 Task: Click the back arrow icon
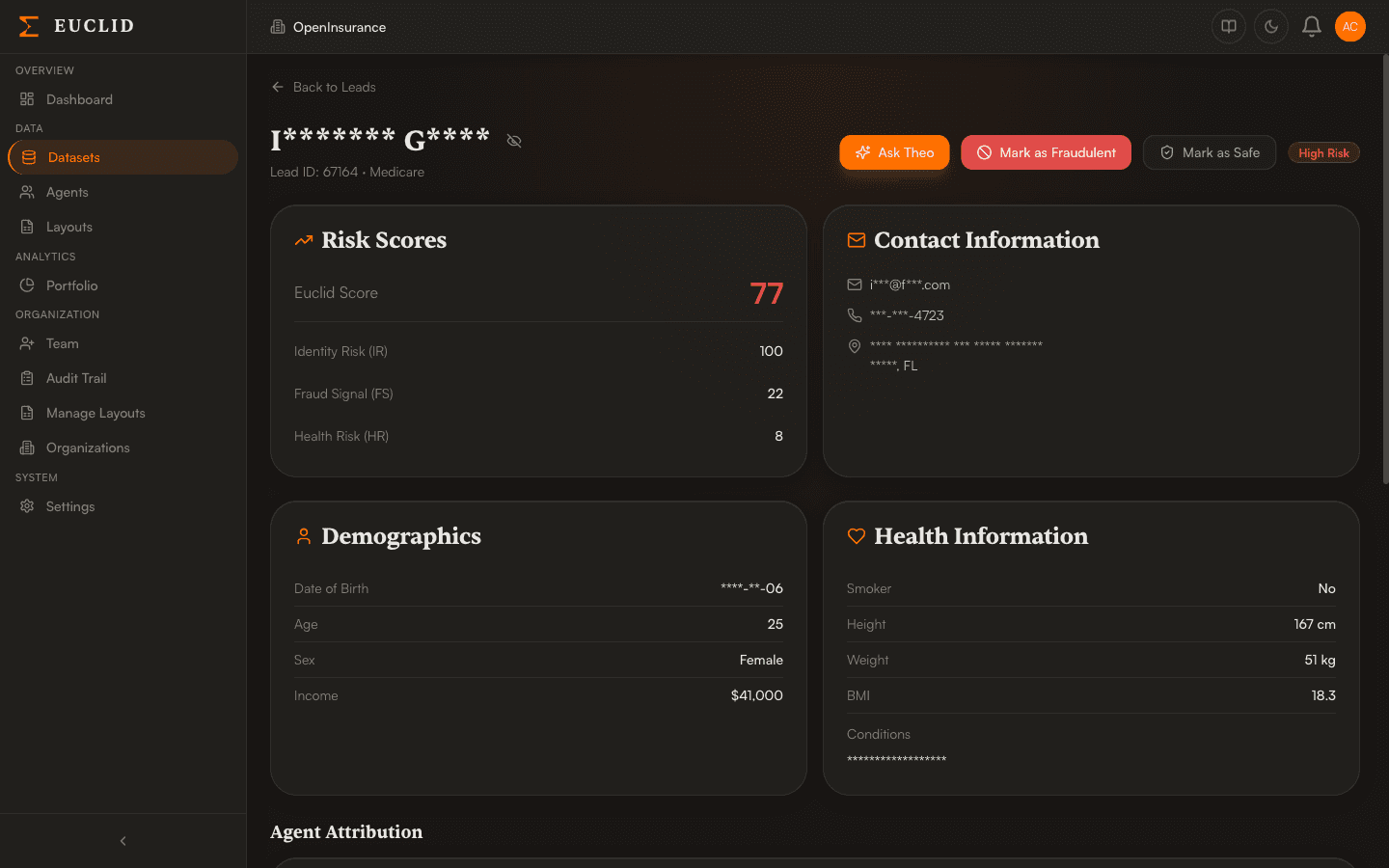(278, 87)
